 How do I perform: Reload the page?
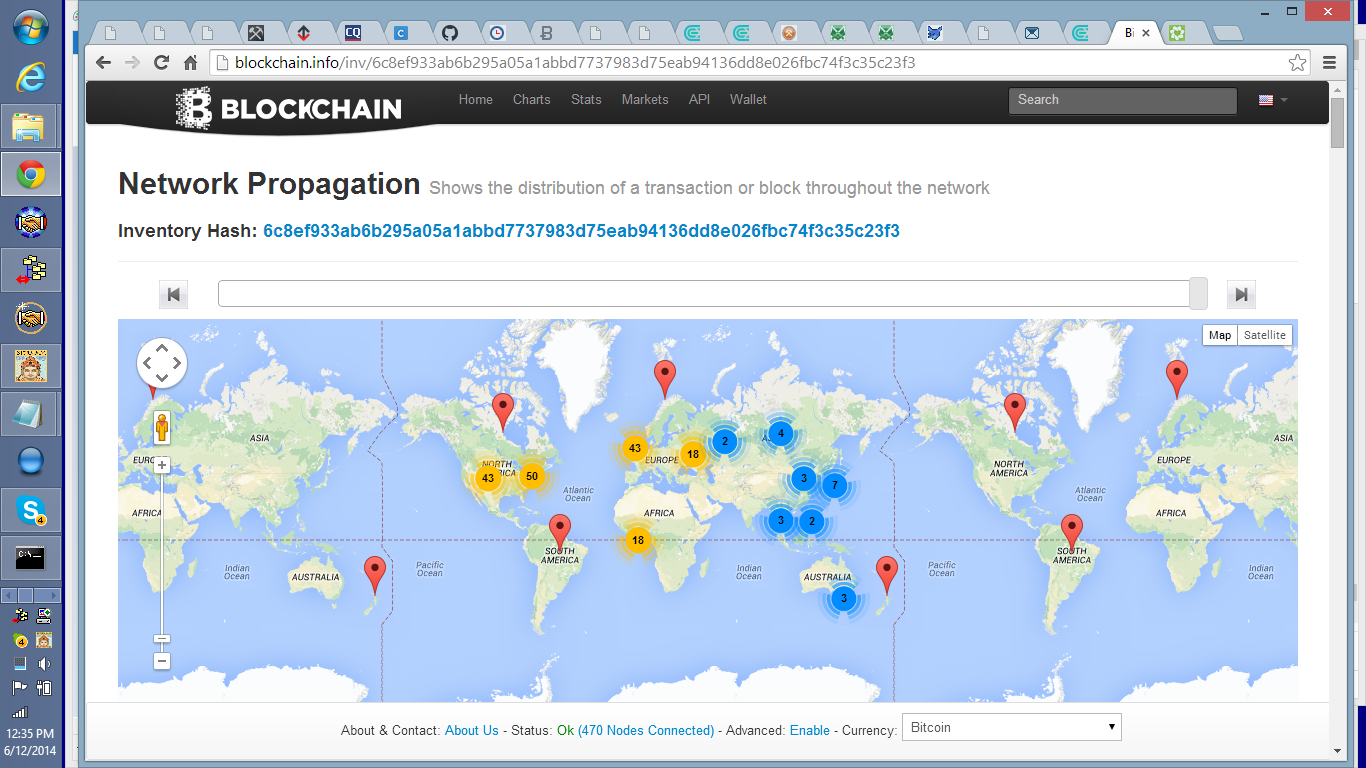coord(161,62)
